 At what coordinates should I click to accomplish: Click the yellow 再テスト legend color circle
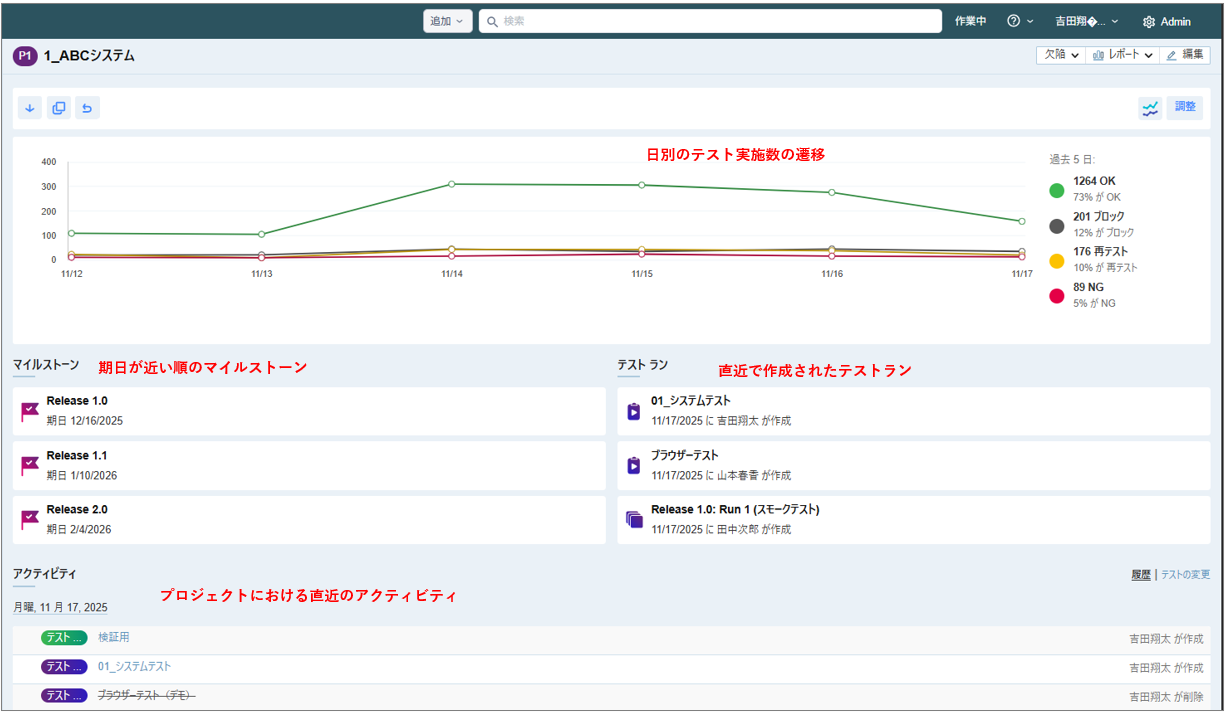pyautogui.click(x=1057, y=260)
